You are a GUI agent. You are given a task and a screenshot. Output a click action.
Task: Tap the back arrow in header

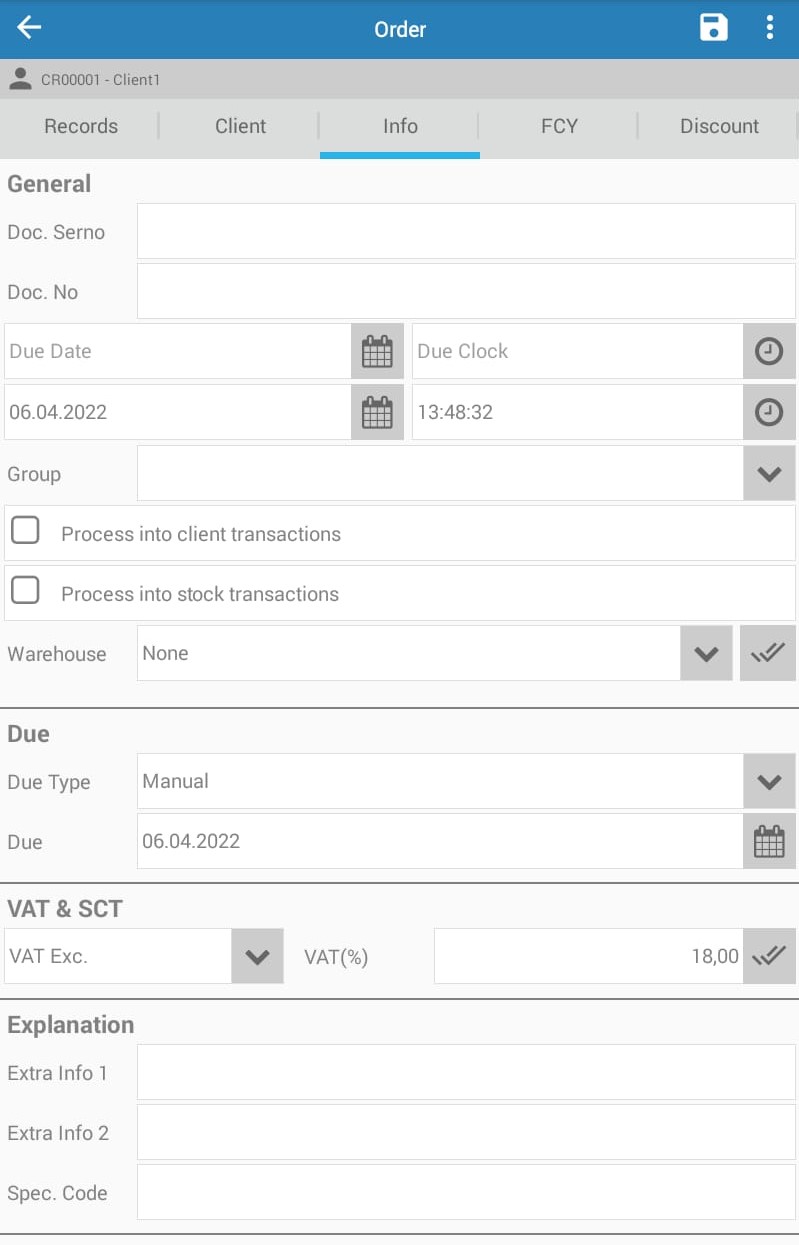[x=30, y=28]
